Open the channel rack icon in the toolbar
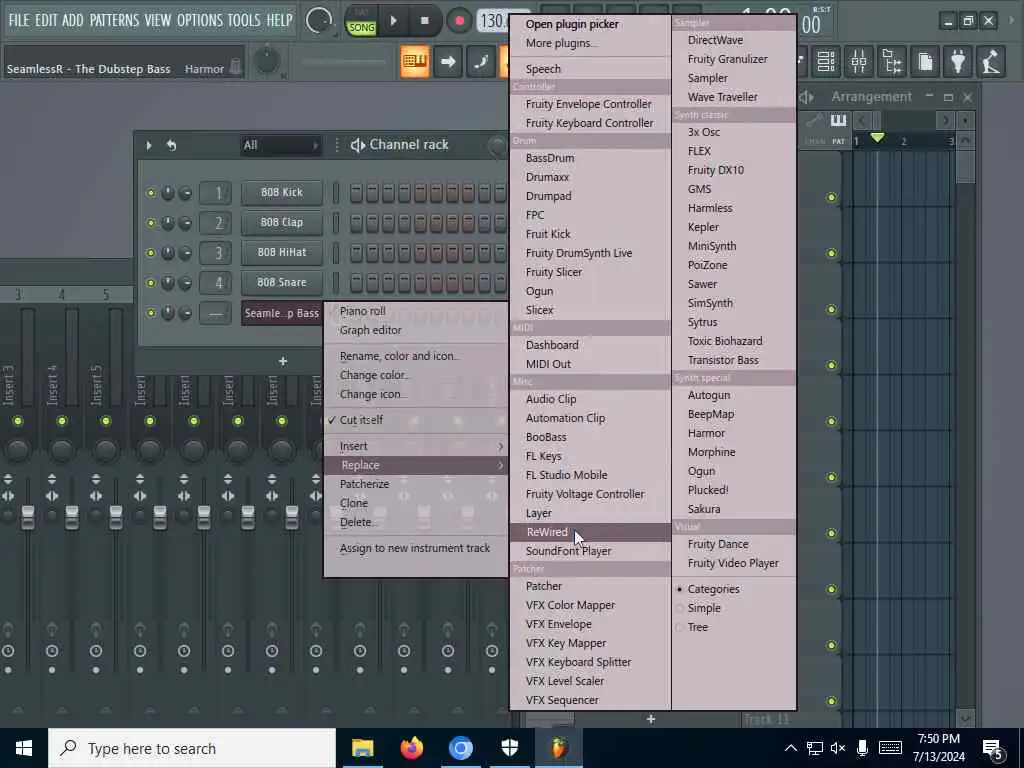Screen dimensions: 1024x768 (826, 62)
